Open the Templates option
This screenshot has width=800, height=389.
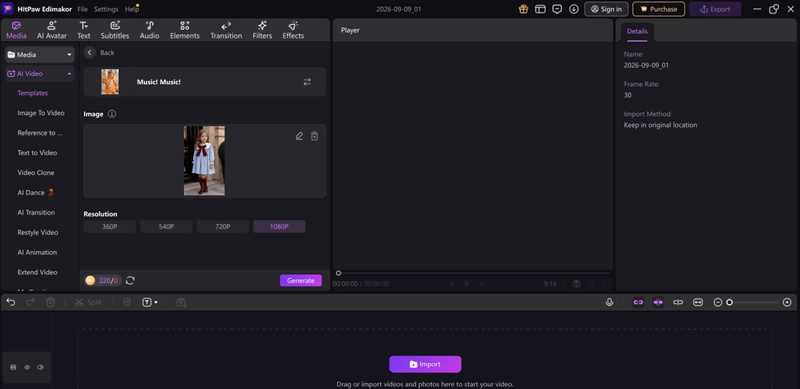pos(33,93)
